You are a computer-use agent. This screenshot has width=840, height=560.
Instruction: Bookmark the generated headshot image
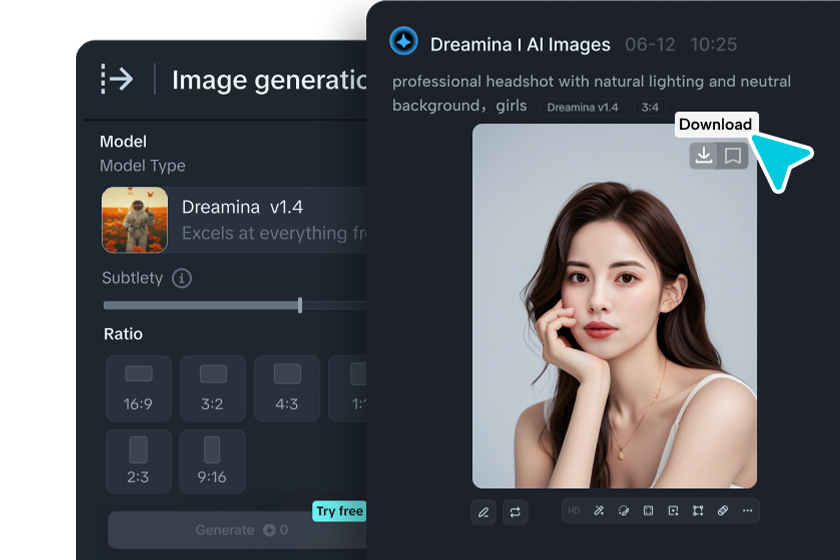pos(733,156)
